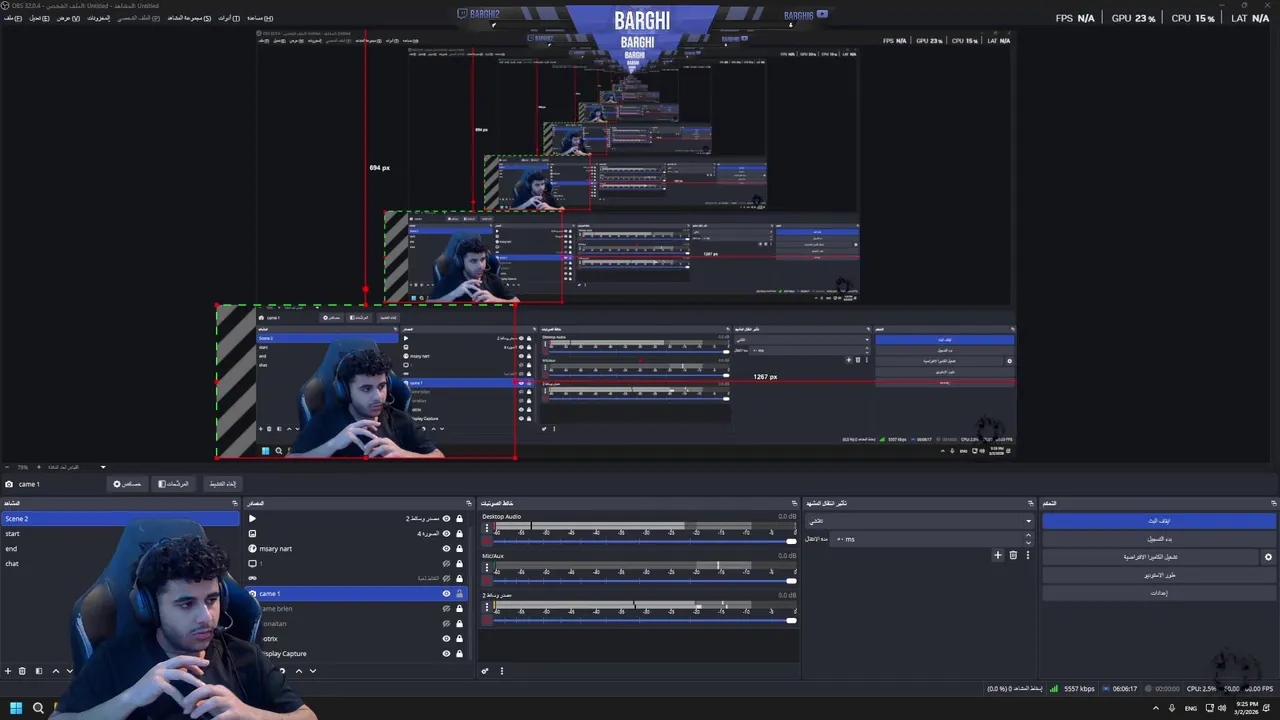Move selected source up in Sources toolbar

pyautogui.click(x=298, y=671)
